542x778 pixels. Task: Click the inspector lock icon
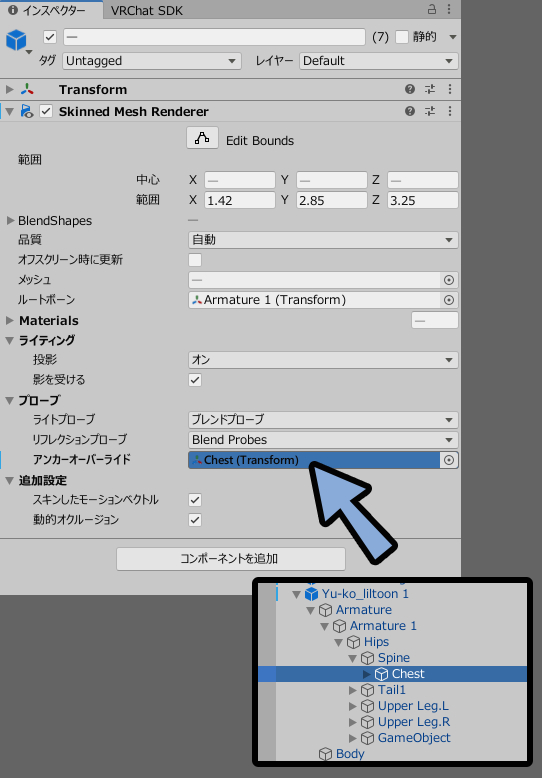point(432,9)
